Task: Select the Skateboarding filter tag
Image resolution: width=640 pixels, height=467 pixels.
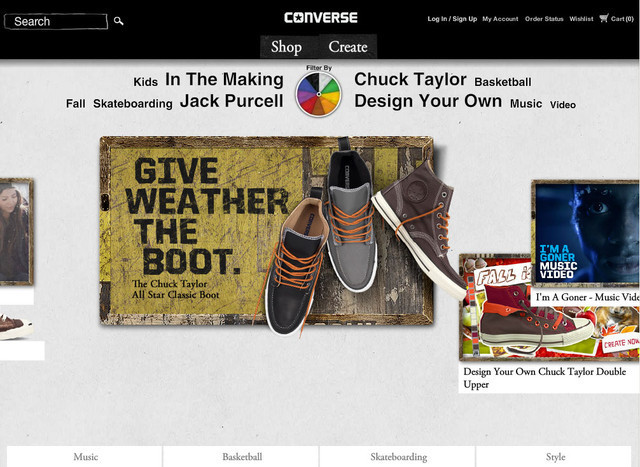Action: pyautogui.click(x=133, y=104)
